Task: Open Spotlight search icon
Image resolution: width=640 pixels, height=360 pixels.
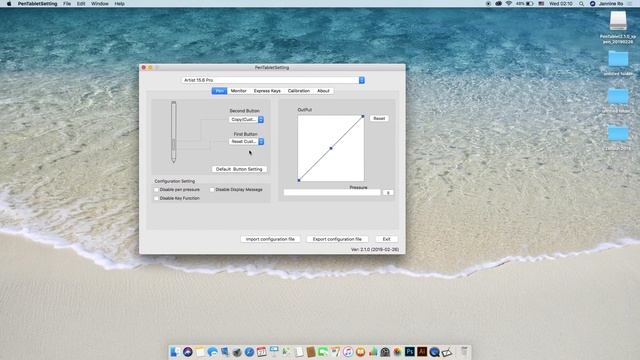Action: click(x=581, y=4)
